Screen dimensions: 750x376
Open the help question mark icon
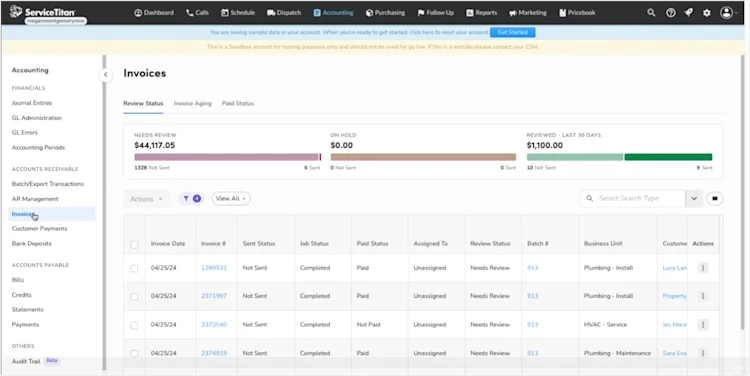pos(671,13)
